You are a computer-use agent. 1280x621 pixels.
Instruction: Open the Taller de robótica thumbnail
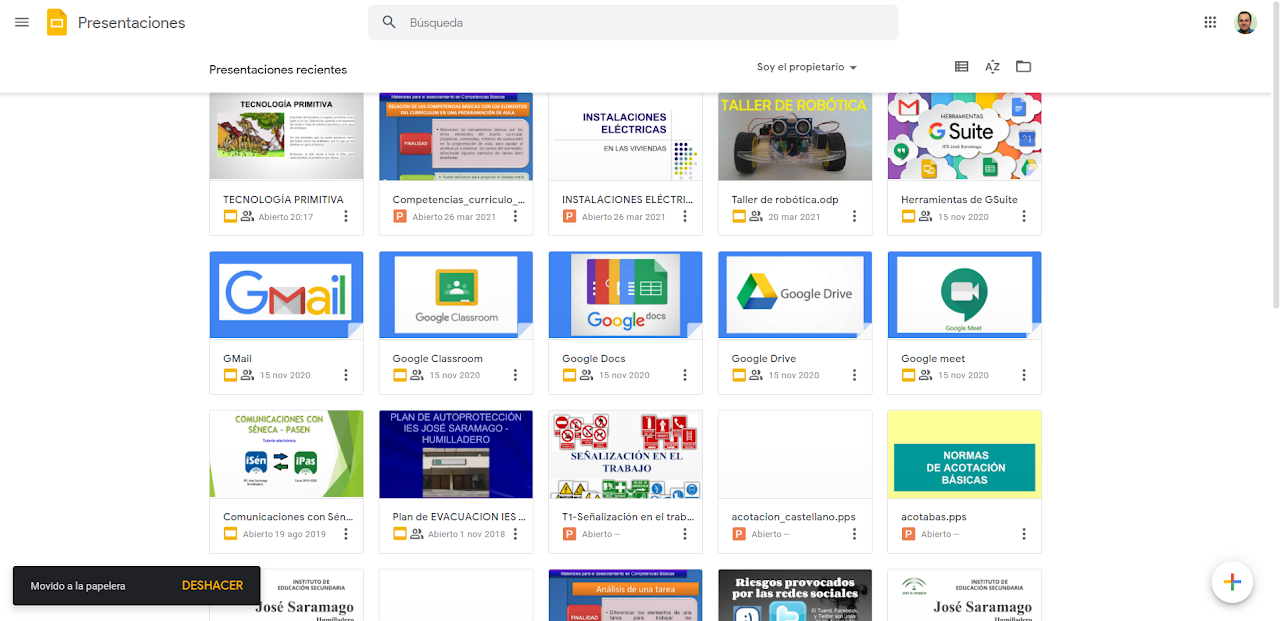(x=795, y=137)
